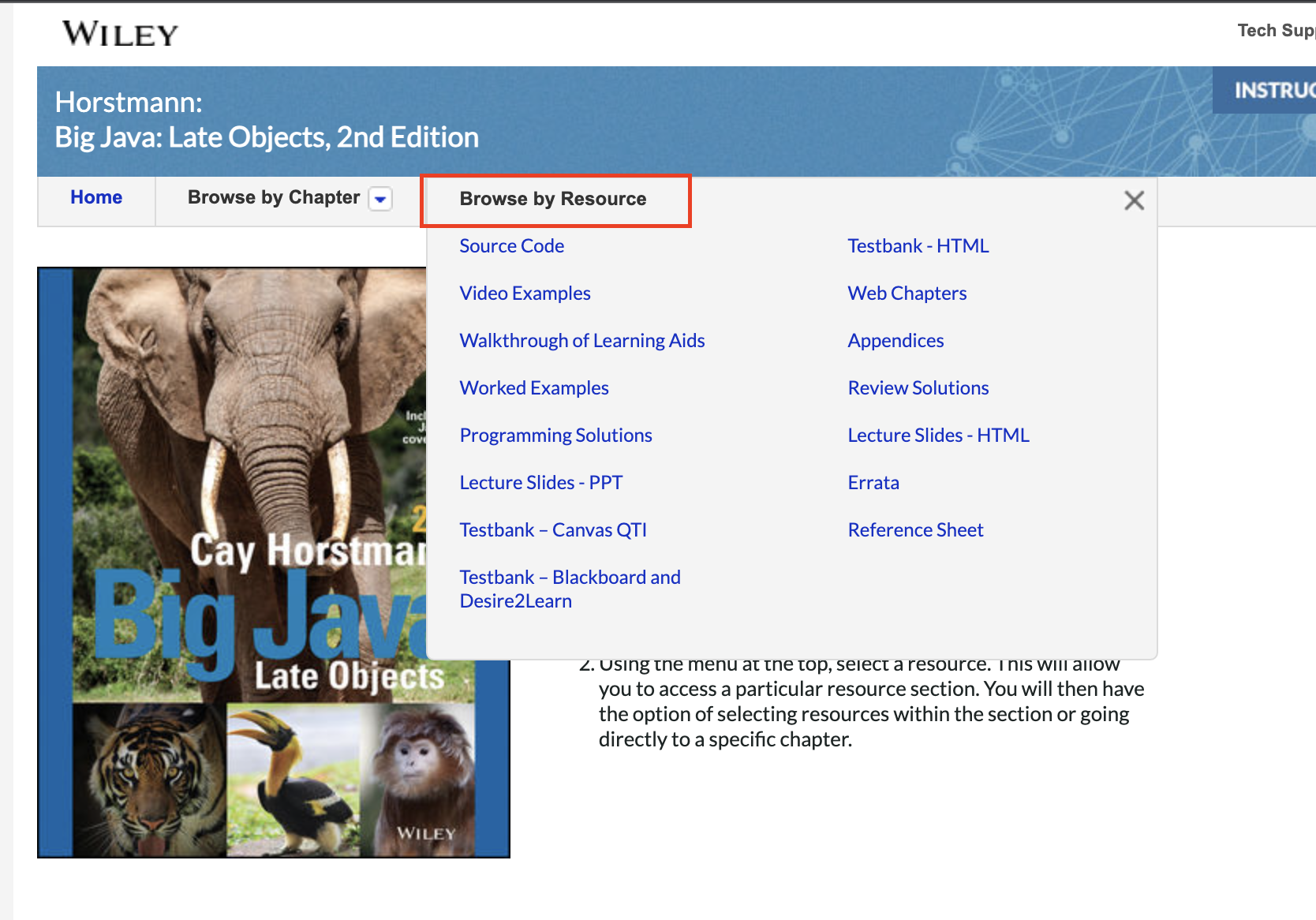
Task: Open the Web Chapters link
Action: [x=907, y=294]
